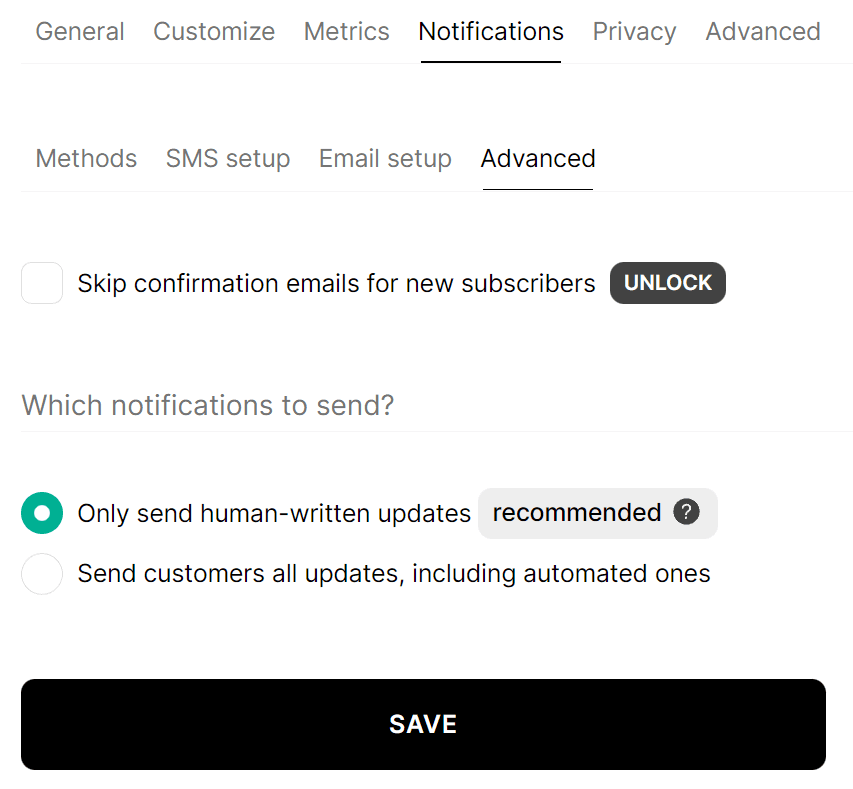
Task: Open the UNLOCK button
Action: [x=667, y=283]
